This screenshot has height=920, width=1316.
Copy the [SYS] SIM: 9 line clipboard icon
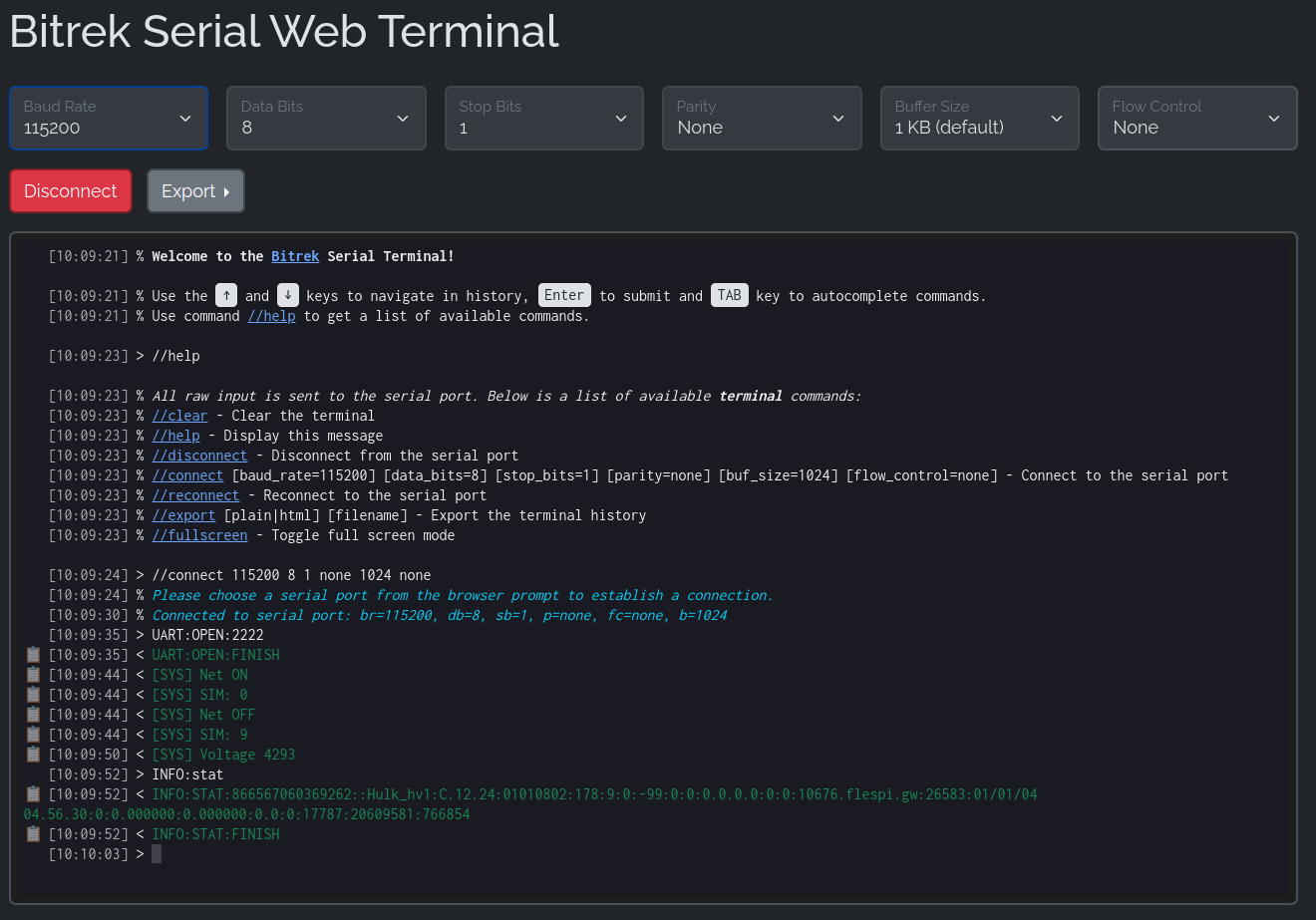tap(33, 735)
